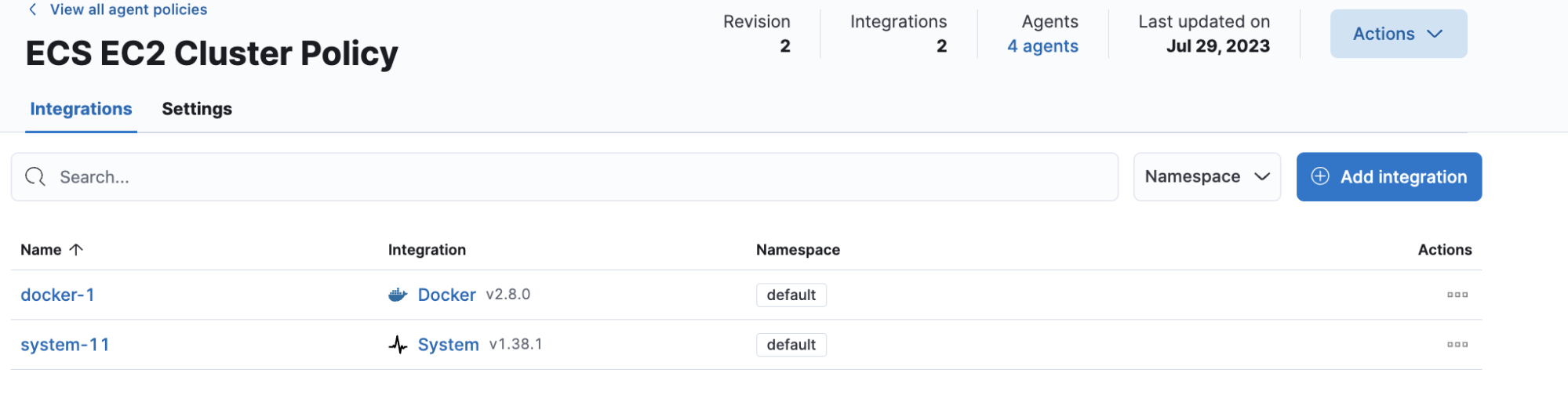Switch to the Settings tab
1568x420 pixels.
click(x=197, y=109)
